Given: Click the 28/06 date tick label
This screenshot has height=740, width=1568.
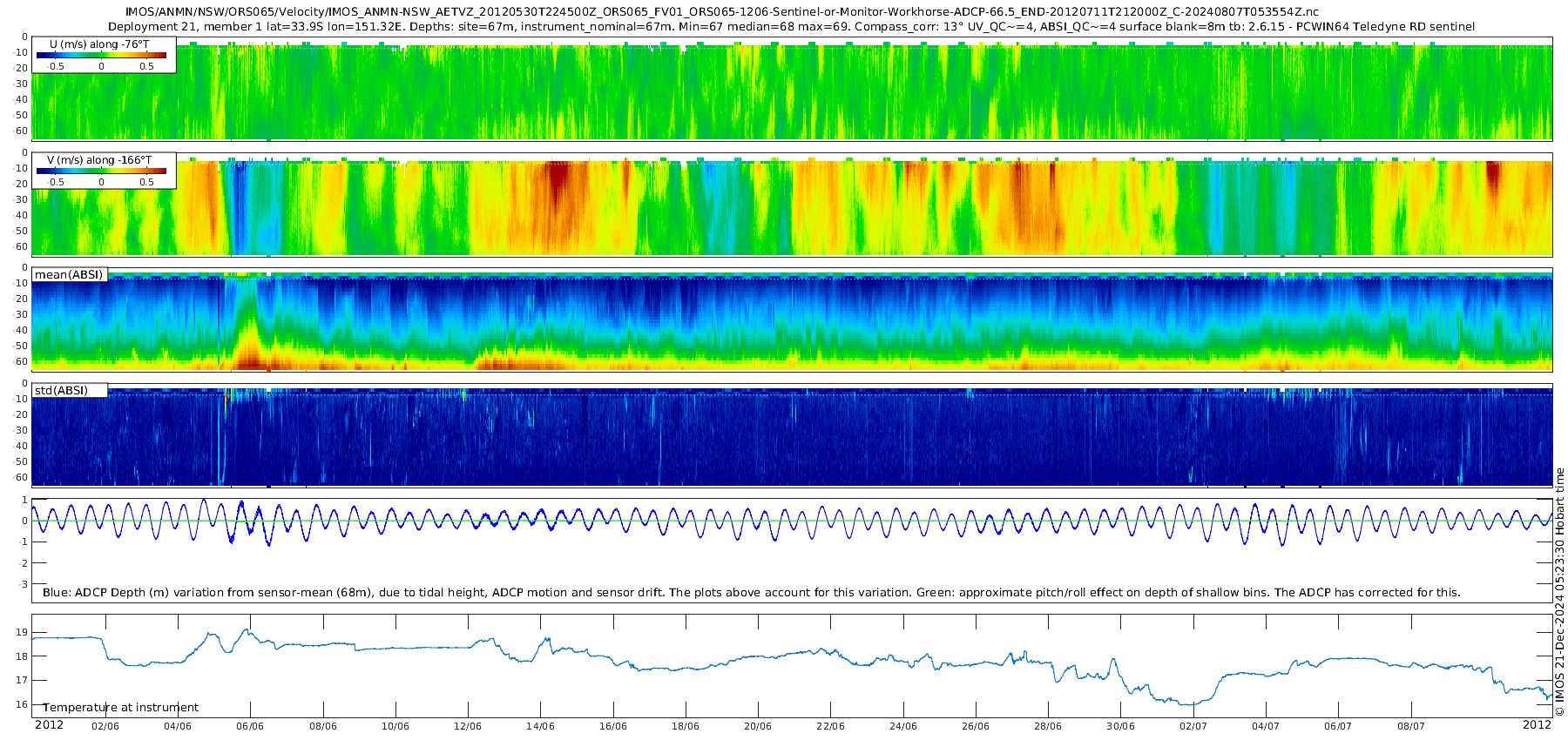Looking at the screenshot, I should pyautogui.click(x=1048, y=726).
